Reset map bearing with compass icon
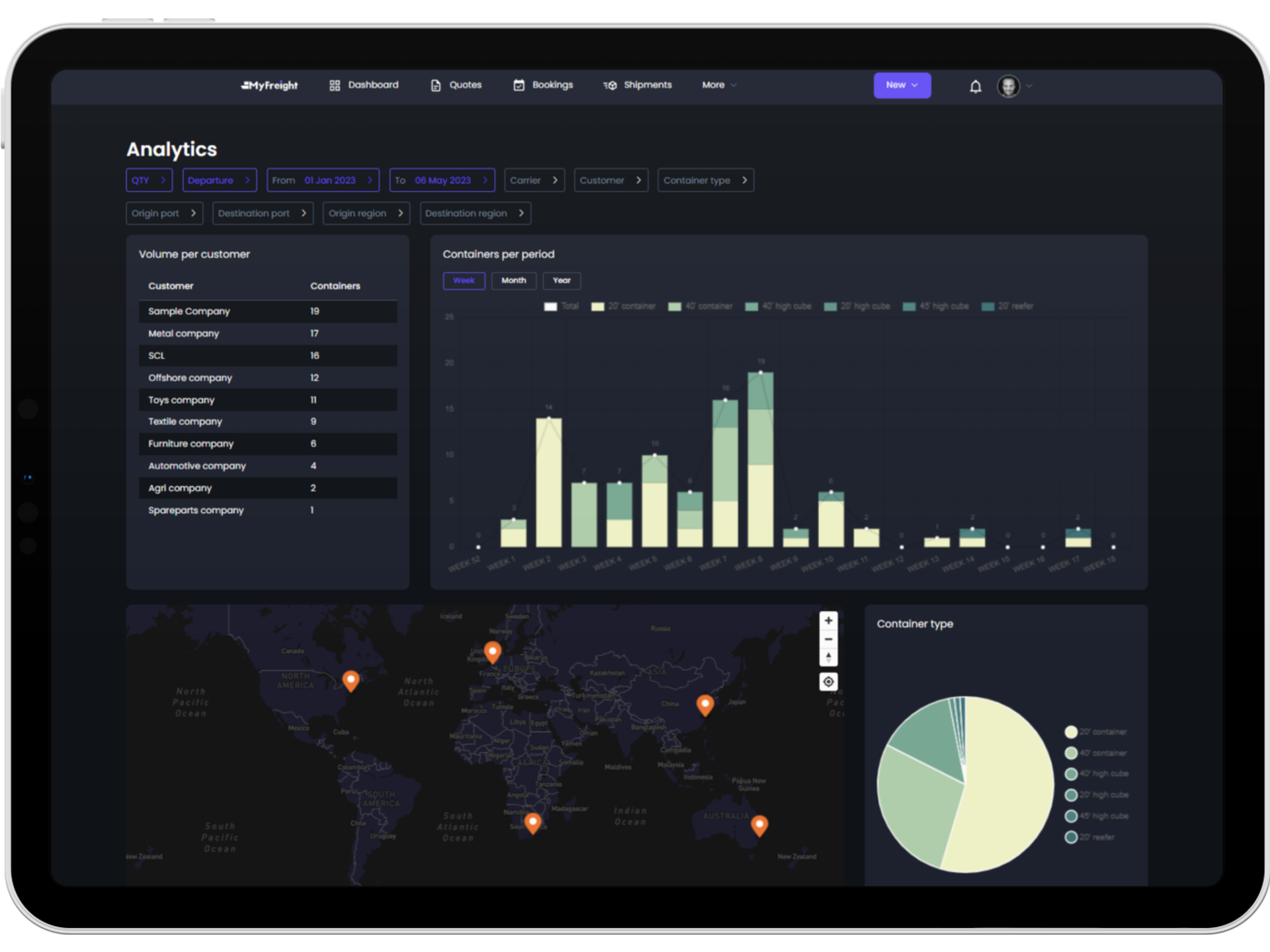Viewport: 1270px width, 952px height. 828,657
